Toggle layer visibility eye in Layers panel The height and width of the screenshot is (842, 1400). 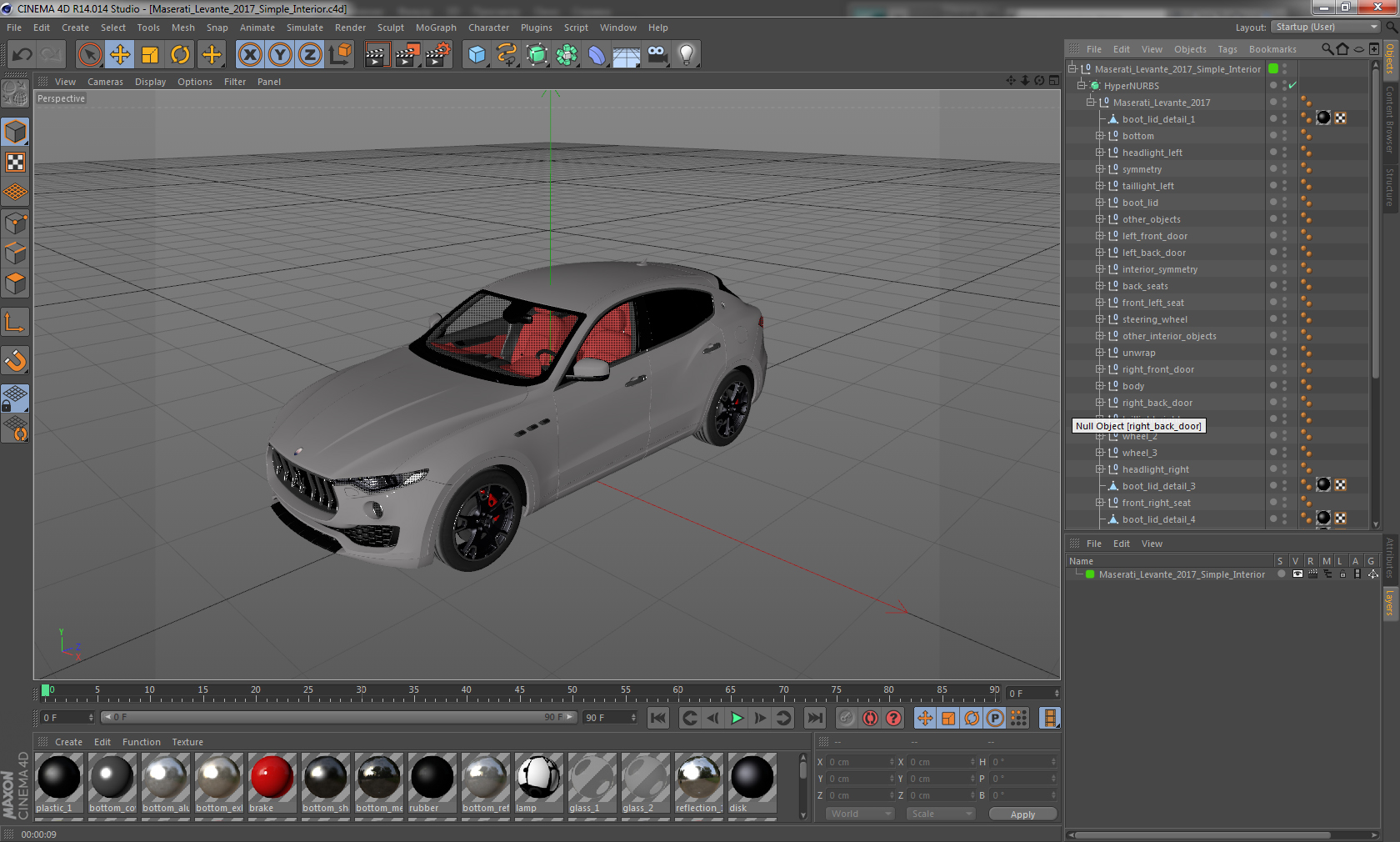[x=1297, y=574]
